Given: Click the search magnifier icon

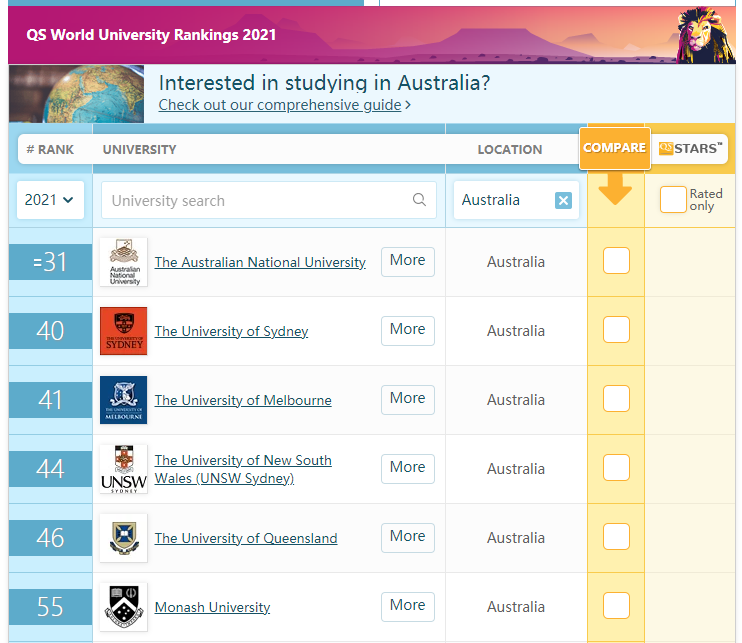Looking at the screenshot, I should 419,200.
